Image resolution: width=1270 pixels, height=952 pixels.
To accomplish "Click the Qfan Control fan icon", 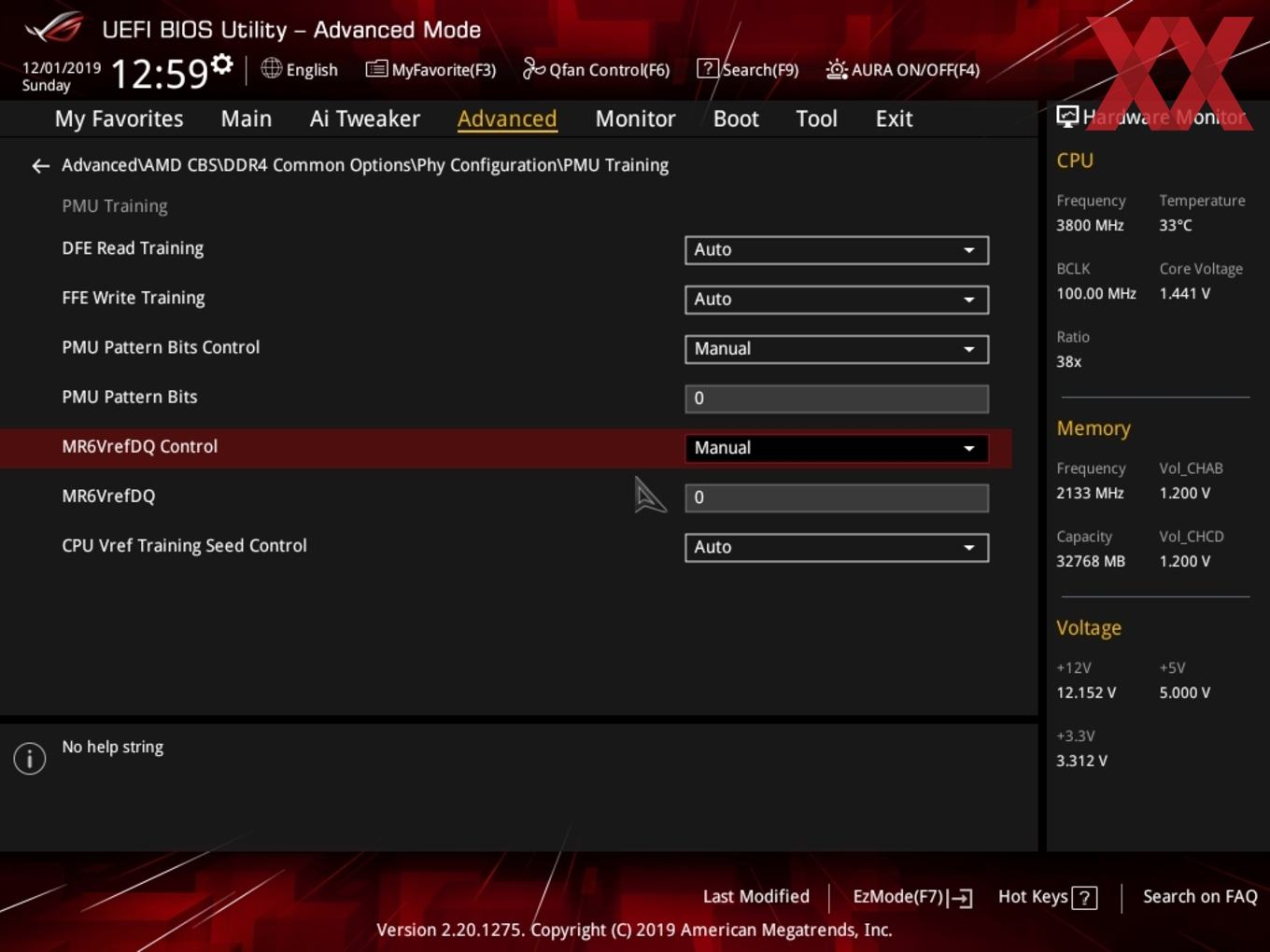I will 533,68.
